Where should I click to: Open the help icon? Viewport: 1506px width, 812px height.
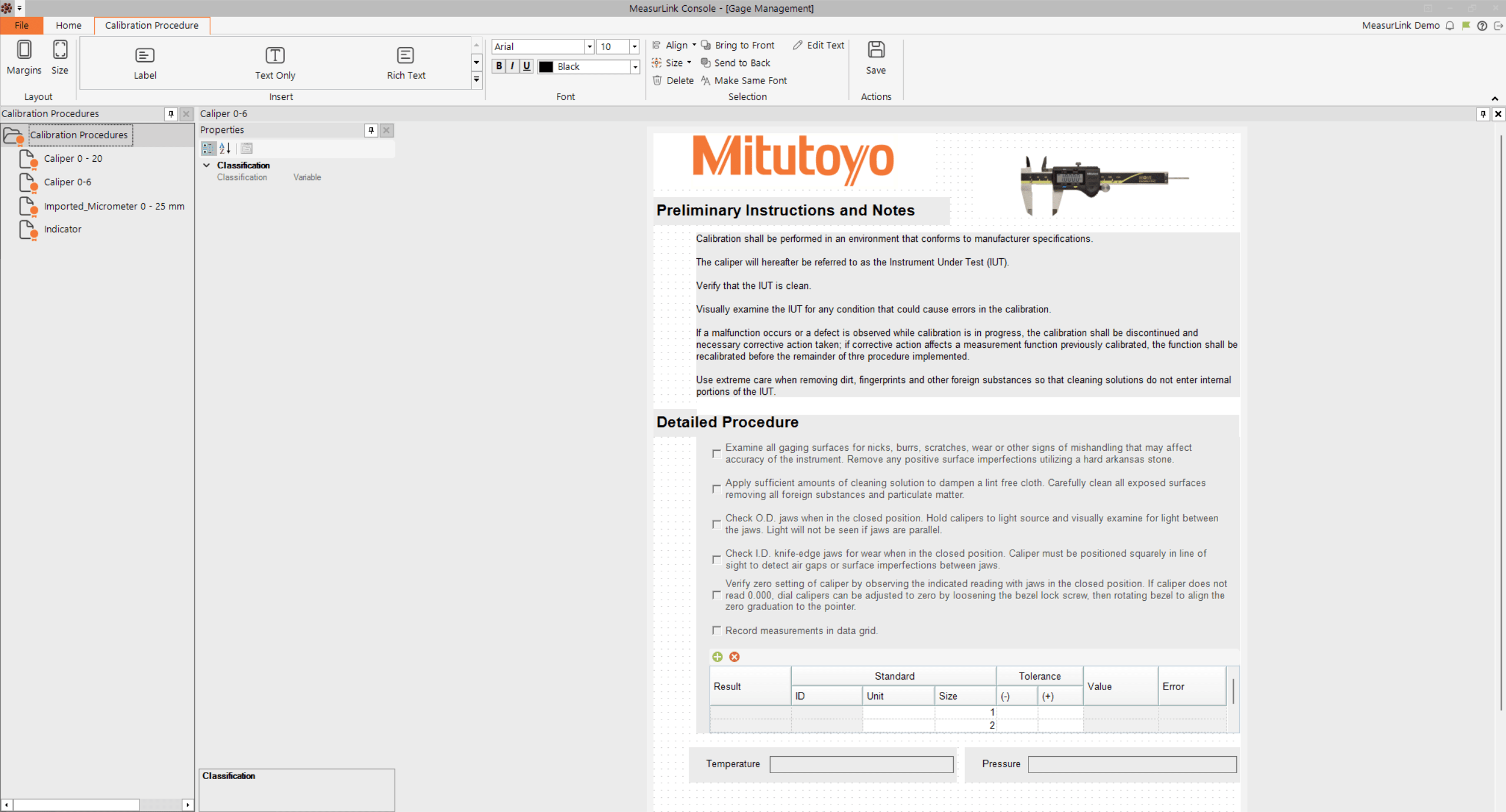click(x=1482, y=25)
